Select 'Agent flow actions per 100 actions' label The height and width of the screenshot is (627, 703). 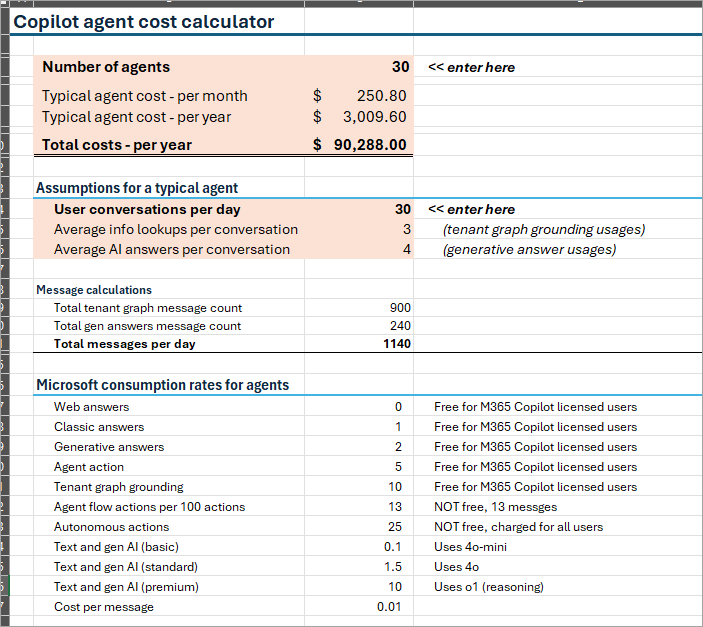point(150,507)
